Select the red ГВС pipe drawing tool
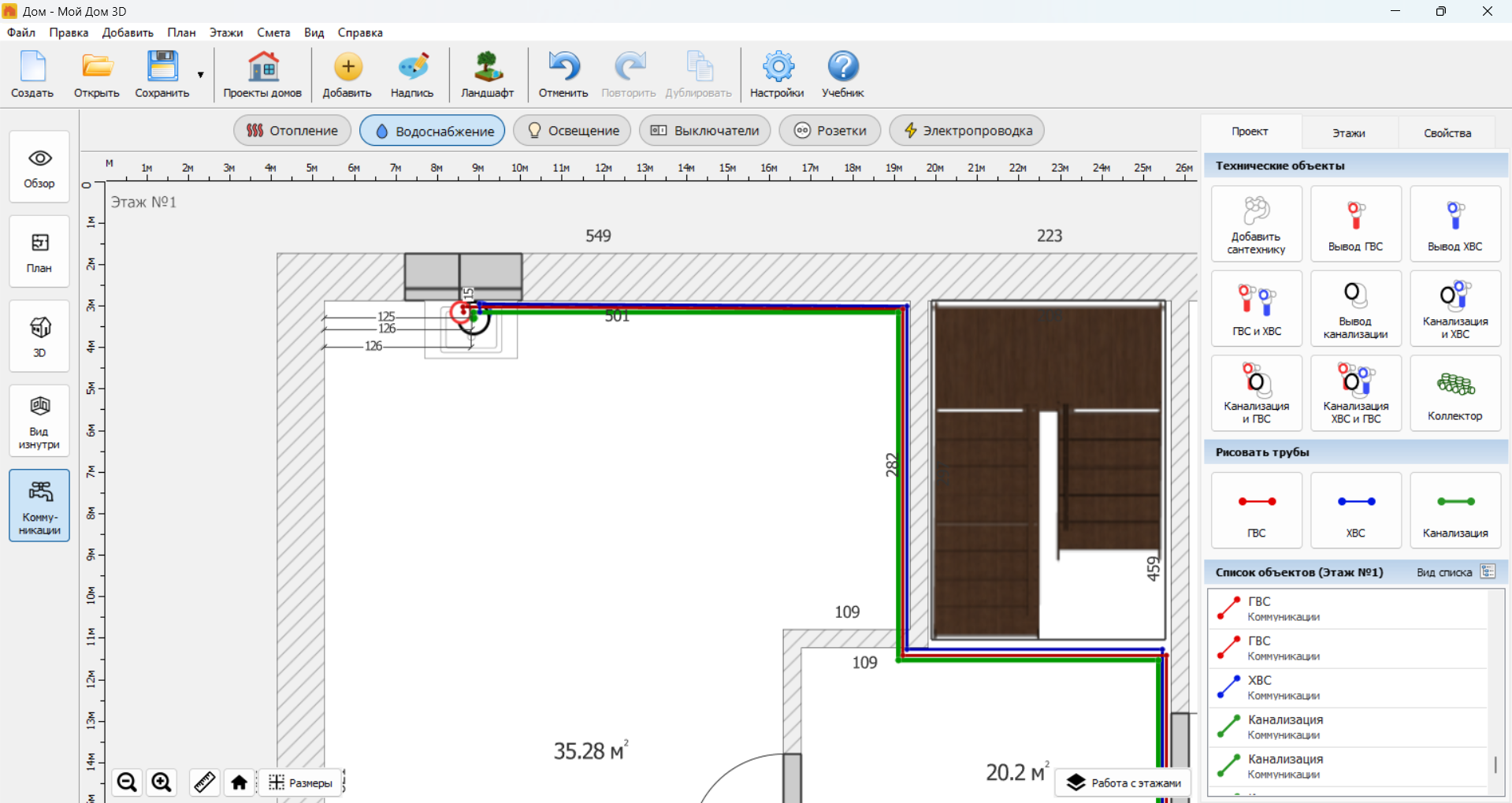The height and width of the screenshot is (803, 1512). pyautogui.click(x=1256, y=510)
